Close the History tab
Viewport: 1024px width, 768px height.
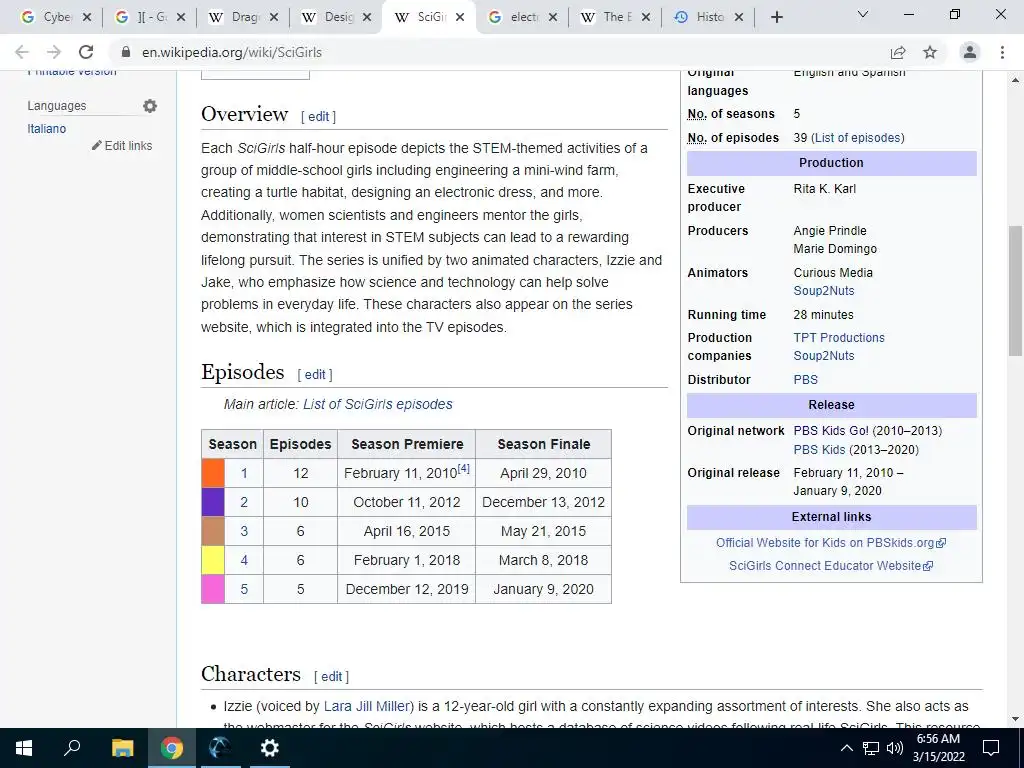739,17
